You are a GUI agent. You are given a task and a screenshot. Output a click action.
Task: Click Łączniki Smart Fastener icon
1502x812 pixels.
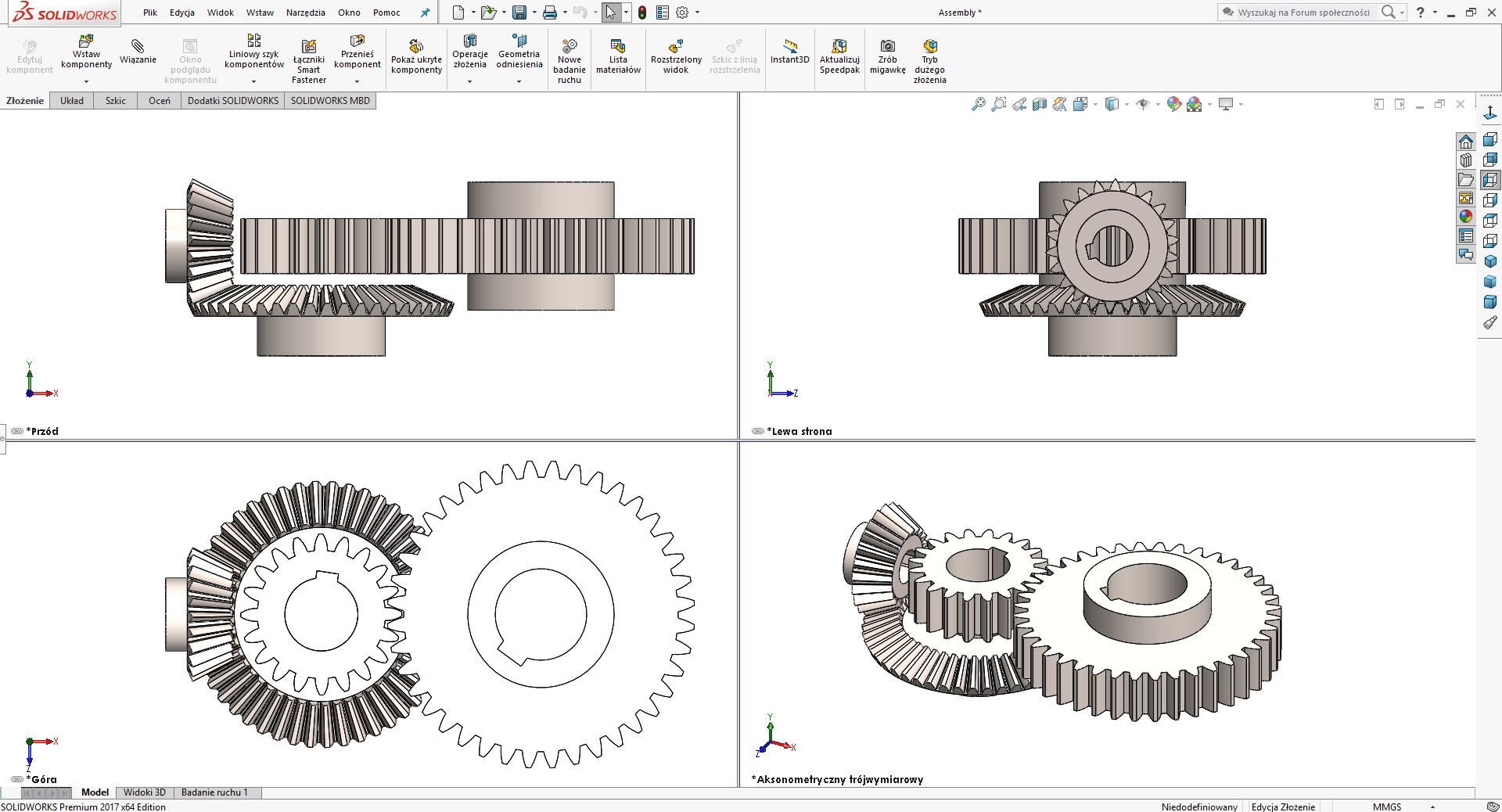click(309, 46)
